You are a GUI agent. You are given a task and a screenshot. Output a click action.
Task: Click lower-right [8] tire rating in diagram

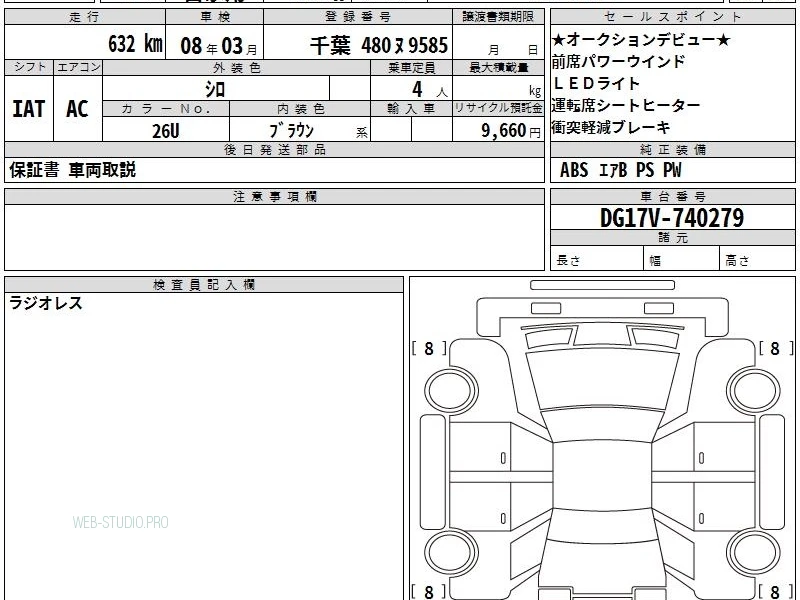coord(776,592)
